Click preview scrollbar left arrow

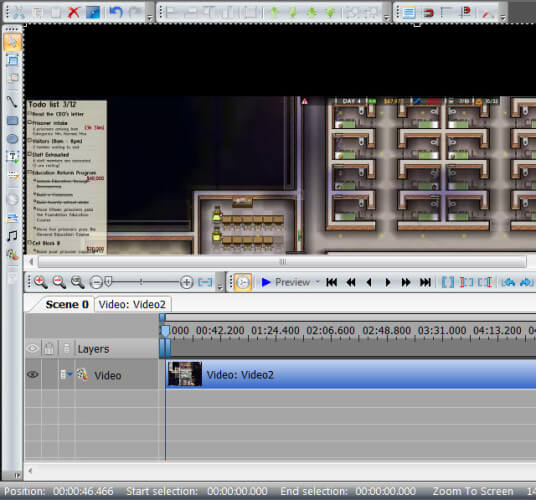click(31, 262)
